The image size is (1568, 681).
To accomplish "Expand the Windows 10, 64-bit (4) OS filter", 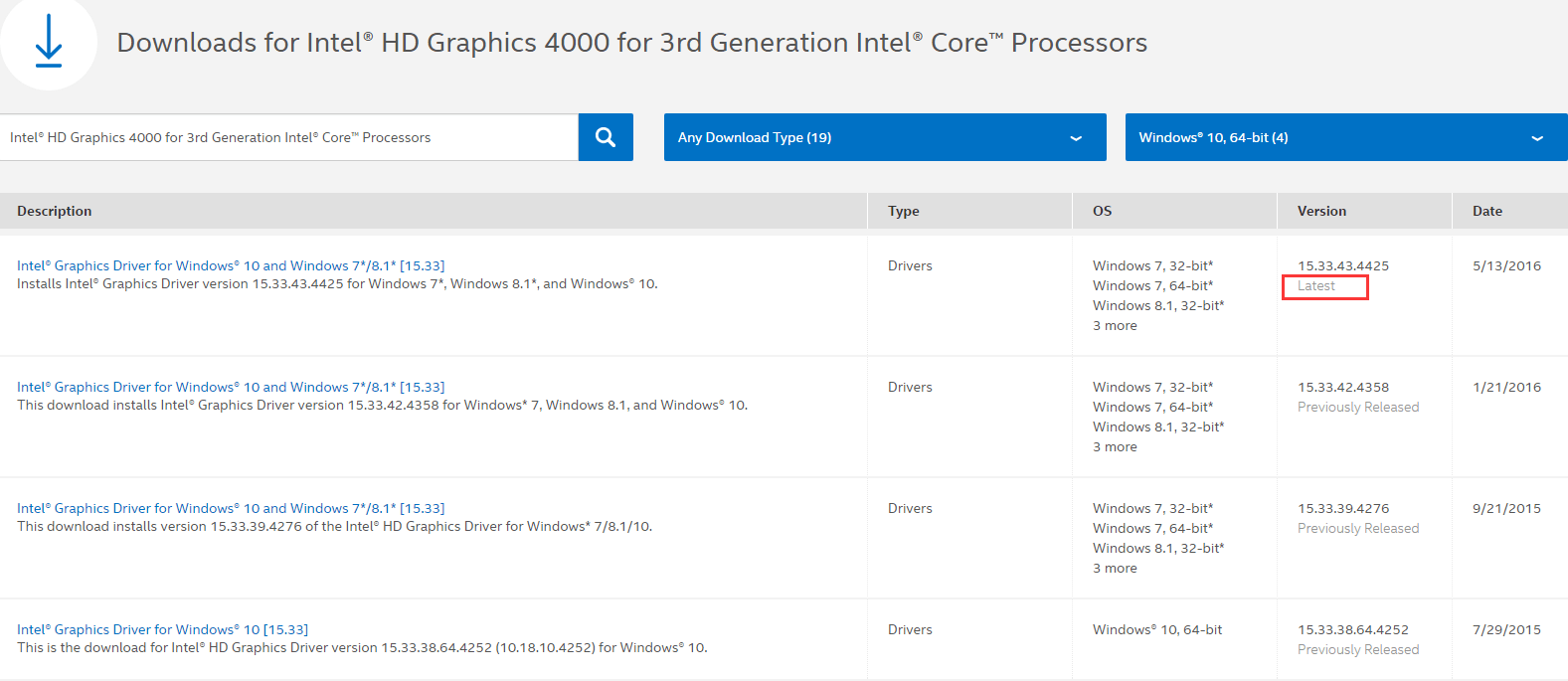I will 1345,137.
